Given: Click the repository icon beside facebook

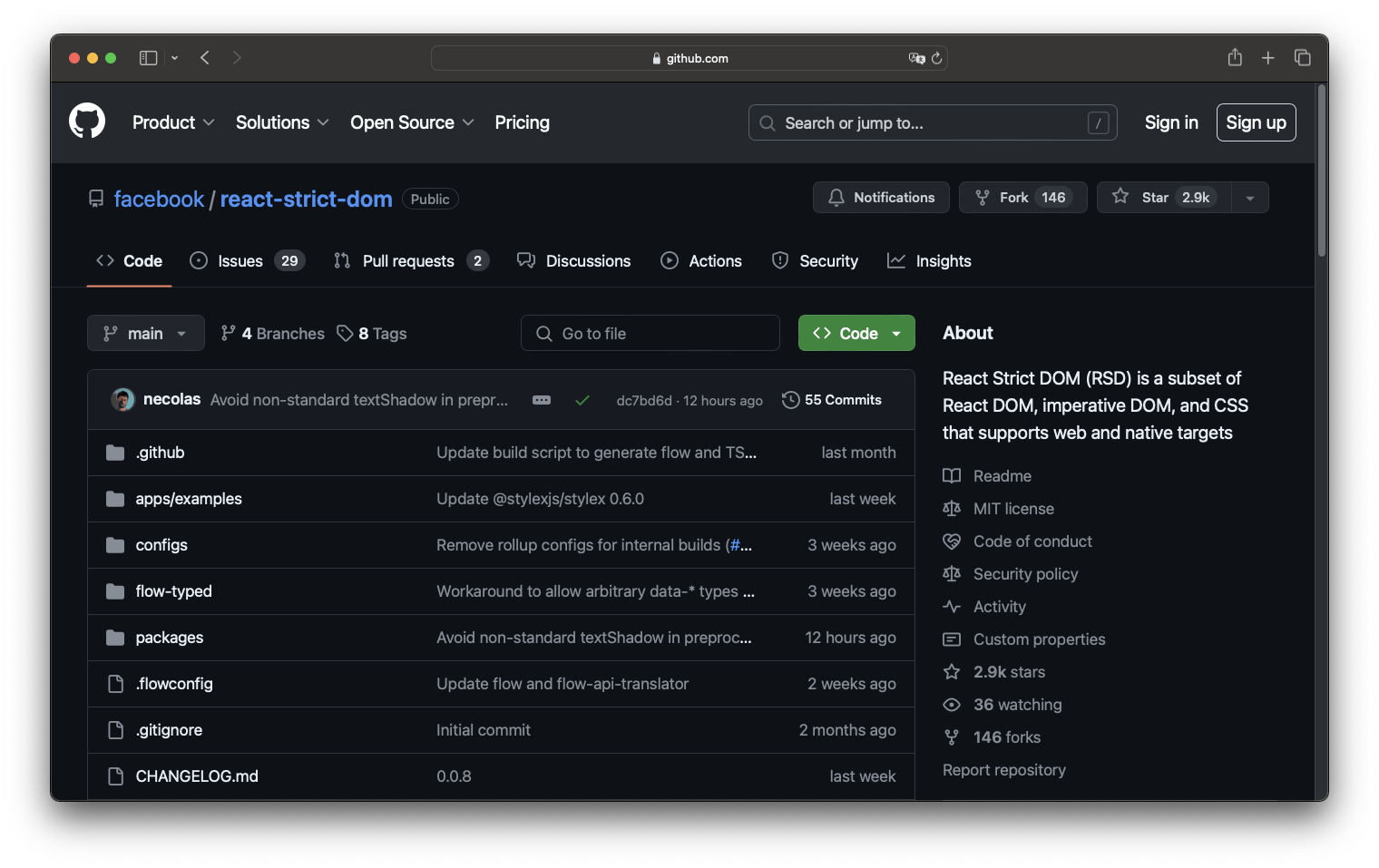Looking at the screenshot, I should coord(96,199).
